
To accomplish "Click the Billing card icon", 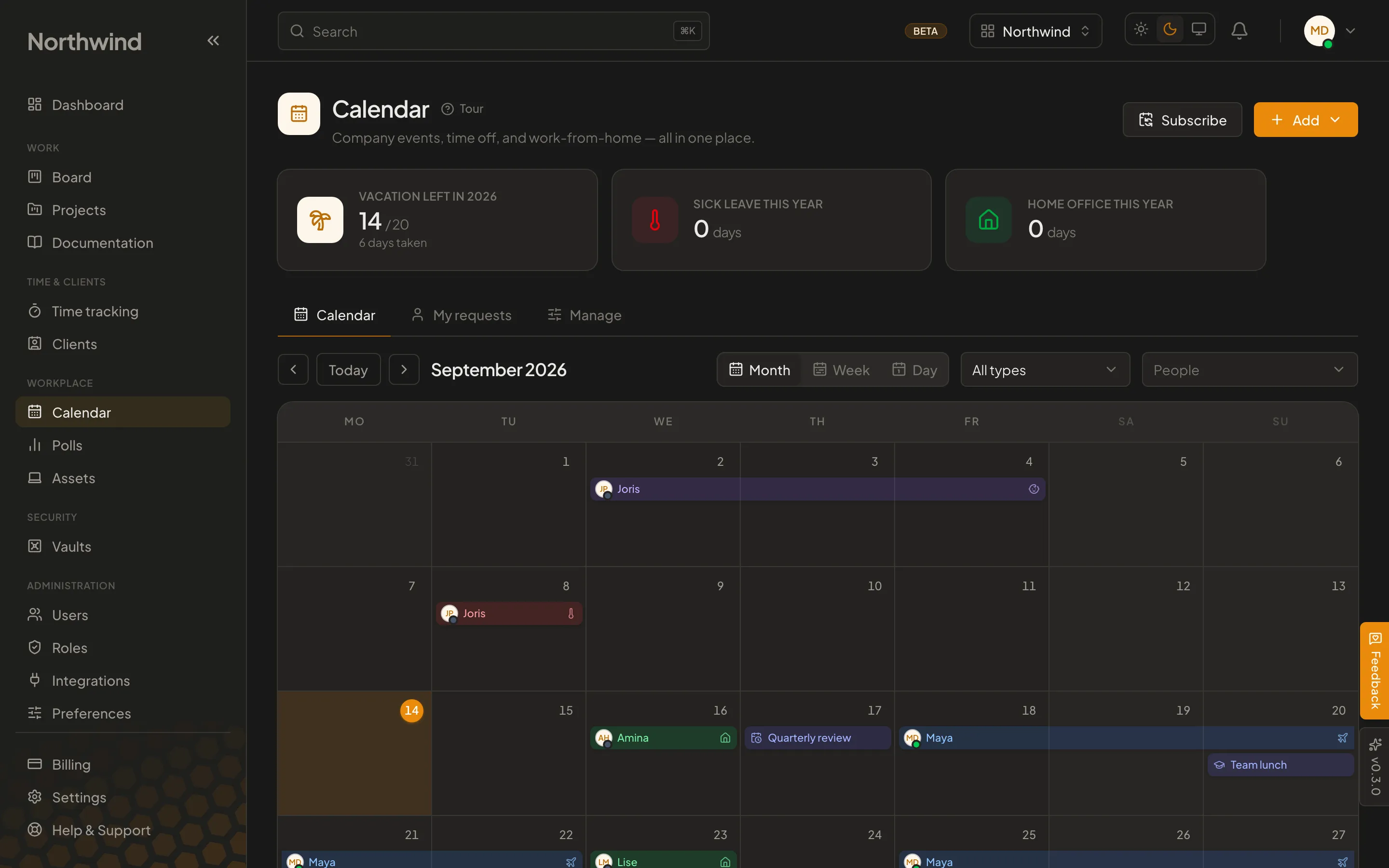I will point(35,764).
